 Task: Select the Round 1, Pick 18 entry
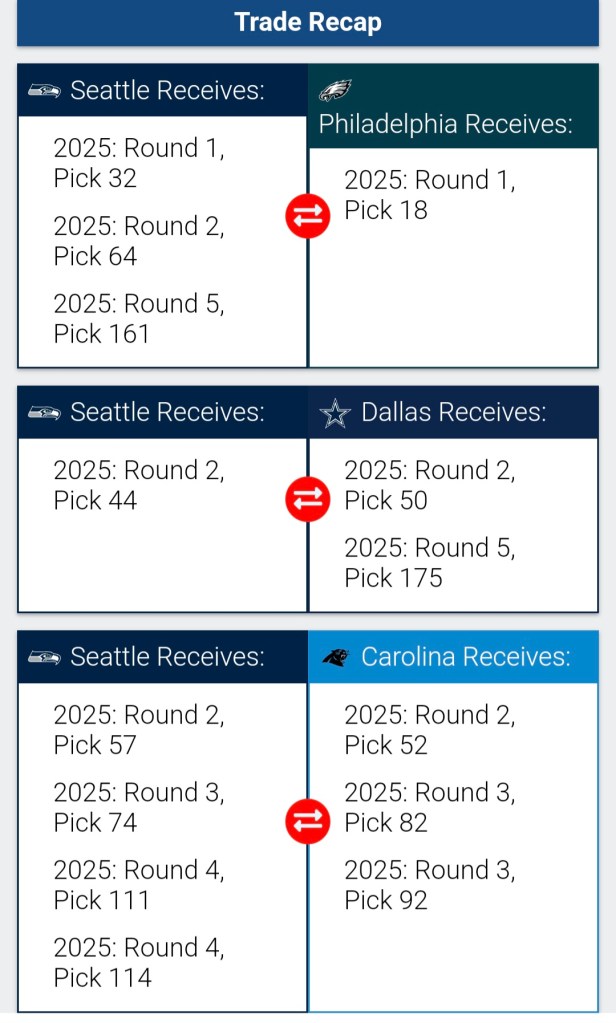(x=430, y=195)
